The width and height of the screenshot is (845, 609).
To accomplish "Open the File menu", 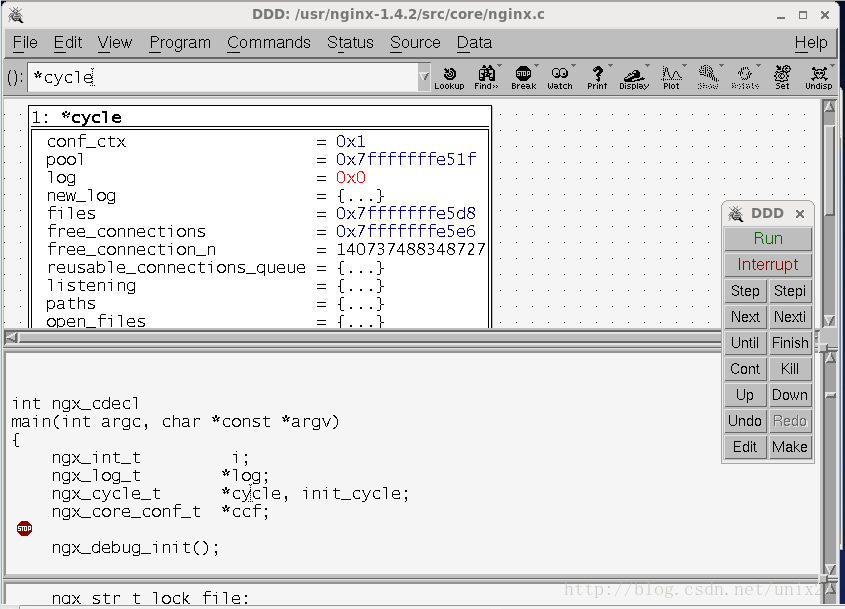I will [x=25, y=43].
